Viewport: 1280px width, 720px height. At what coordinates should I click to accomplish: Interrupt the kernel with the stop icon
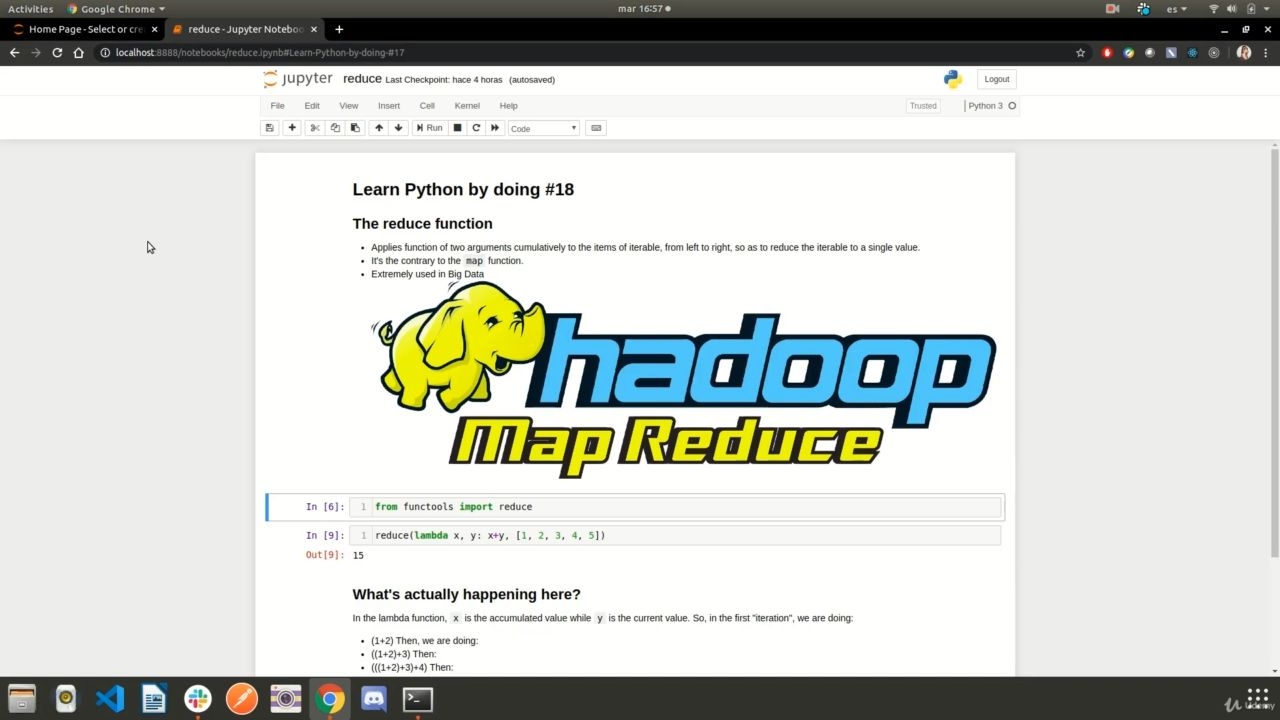coord(457,128)
